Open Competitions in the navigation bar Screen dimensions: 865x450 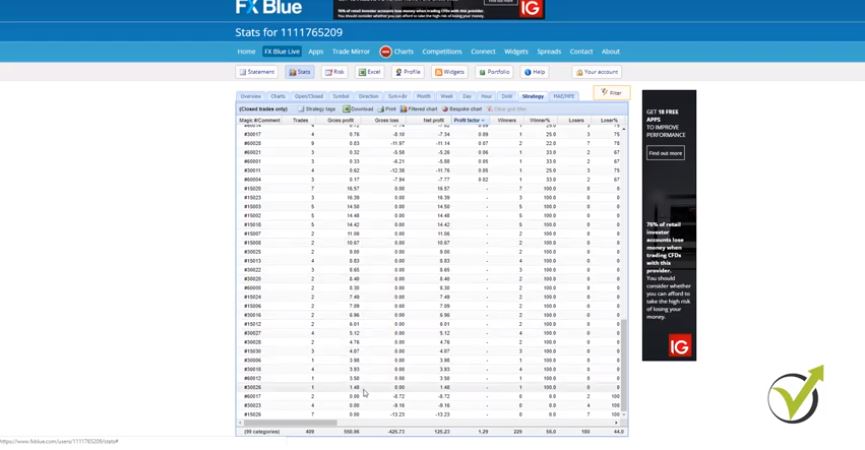(x=442, y=52)
